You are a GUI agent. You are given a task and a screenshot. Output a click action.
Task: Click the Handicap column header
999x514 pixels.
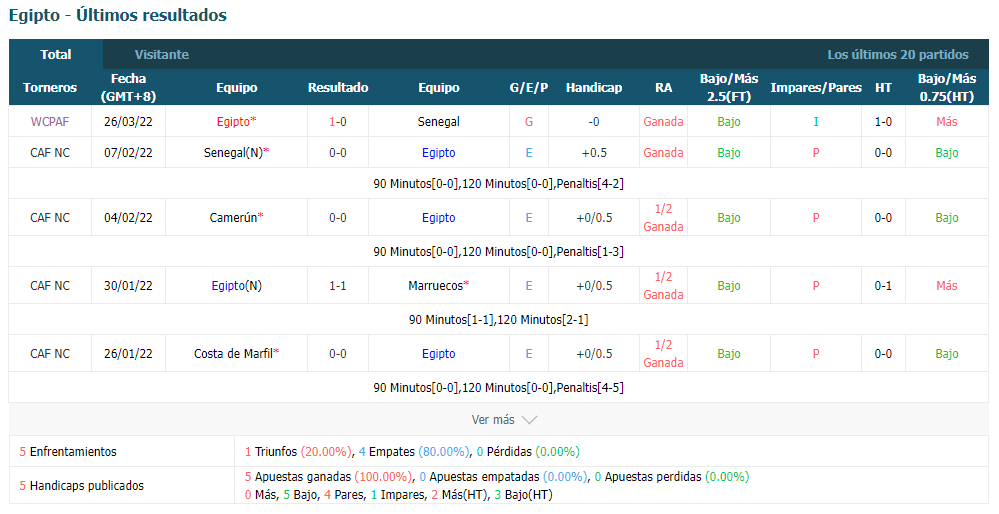point(594,87)
